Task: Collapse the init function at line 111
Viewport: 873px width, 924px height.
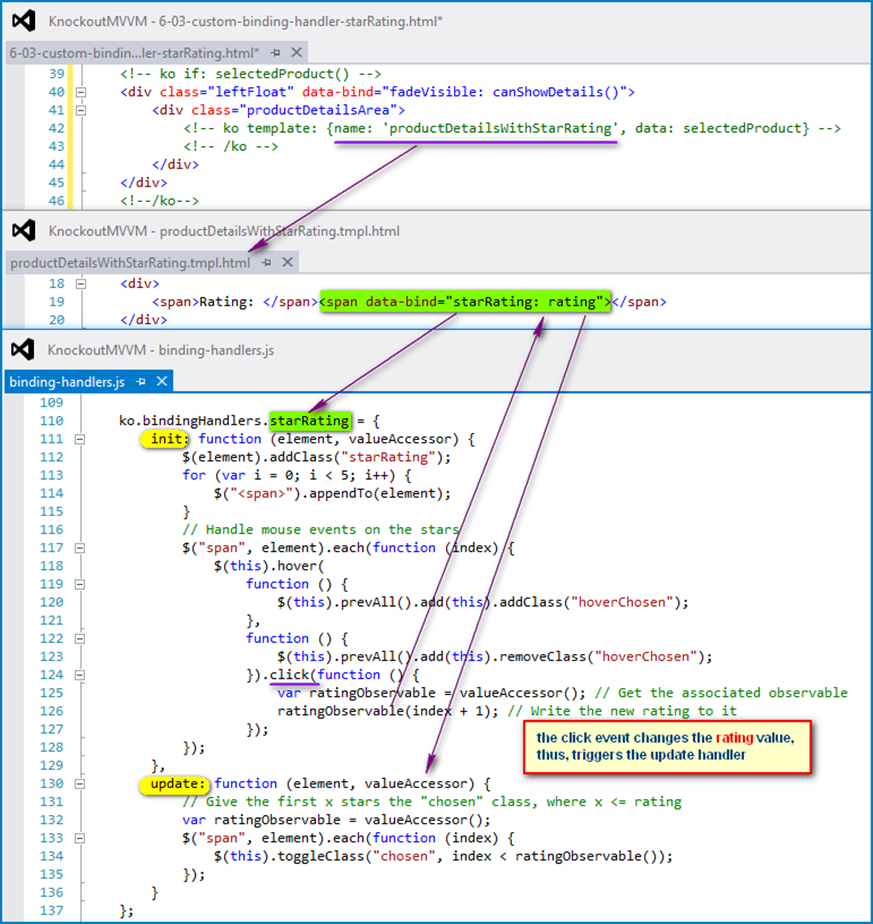Action: [x=81, y=439]
